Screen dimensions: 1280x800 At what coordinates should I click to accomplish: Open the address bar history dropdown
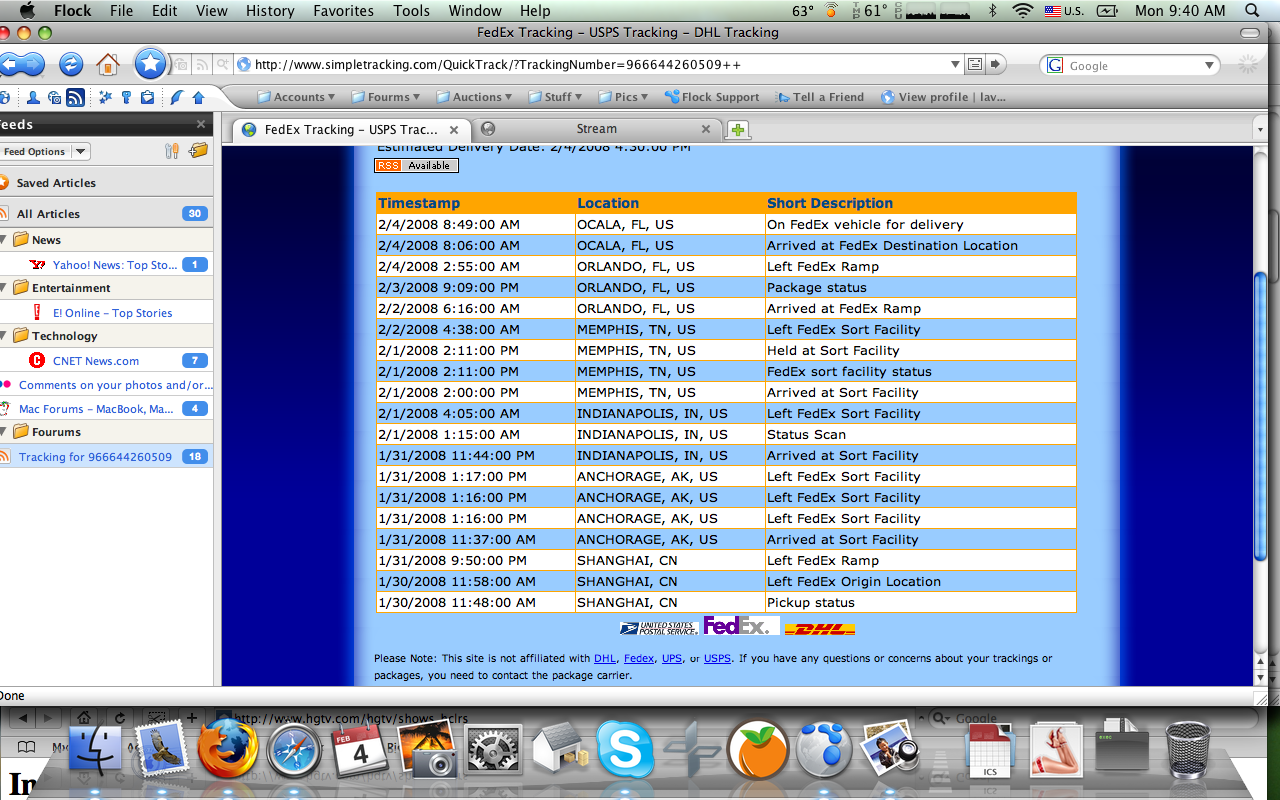click(954, 65)
